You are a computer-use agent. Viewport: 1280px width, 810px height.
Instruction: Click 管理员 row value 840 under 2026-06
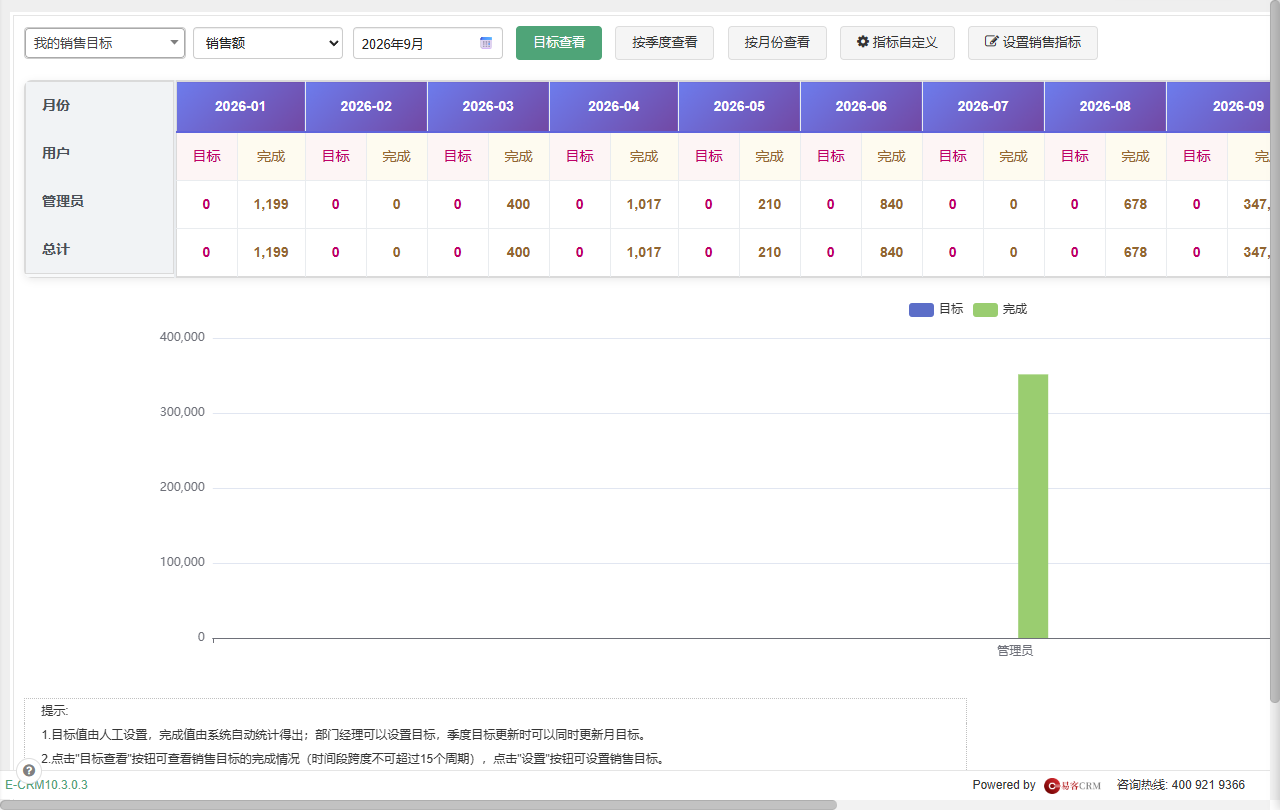[x=891, y=204]
